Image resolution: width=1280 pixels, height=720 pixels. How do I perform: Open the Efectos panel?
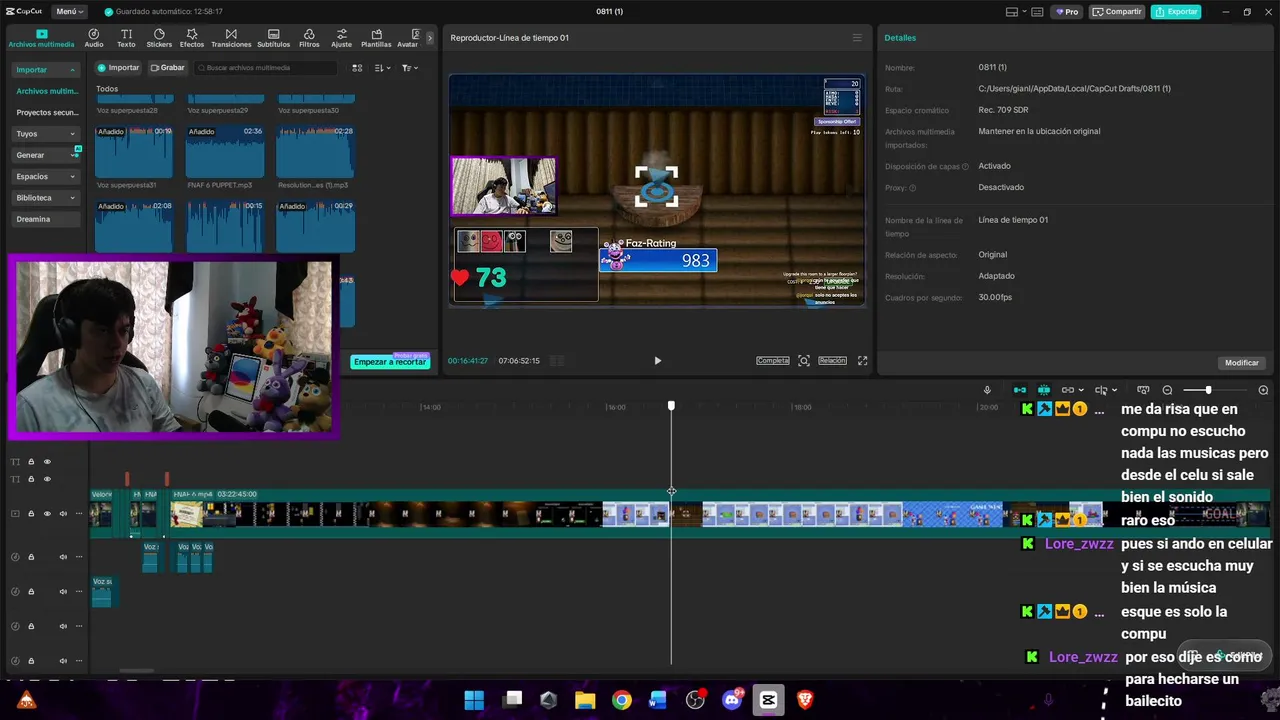point(192,38)
